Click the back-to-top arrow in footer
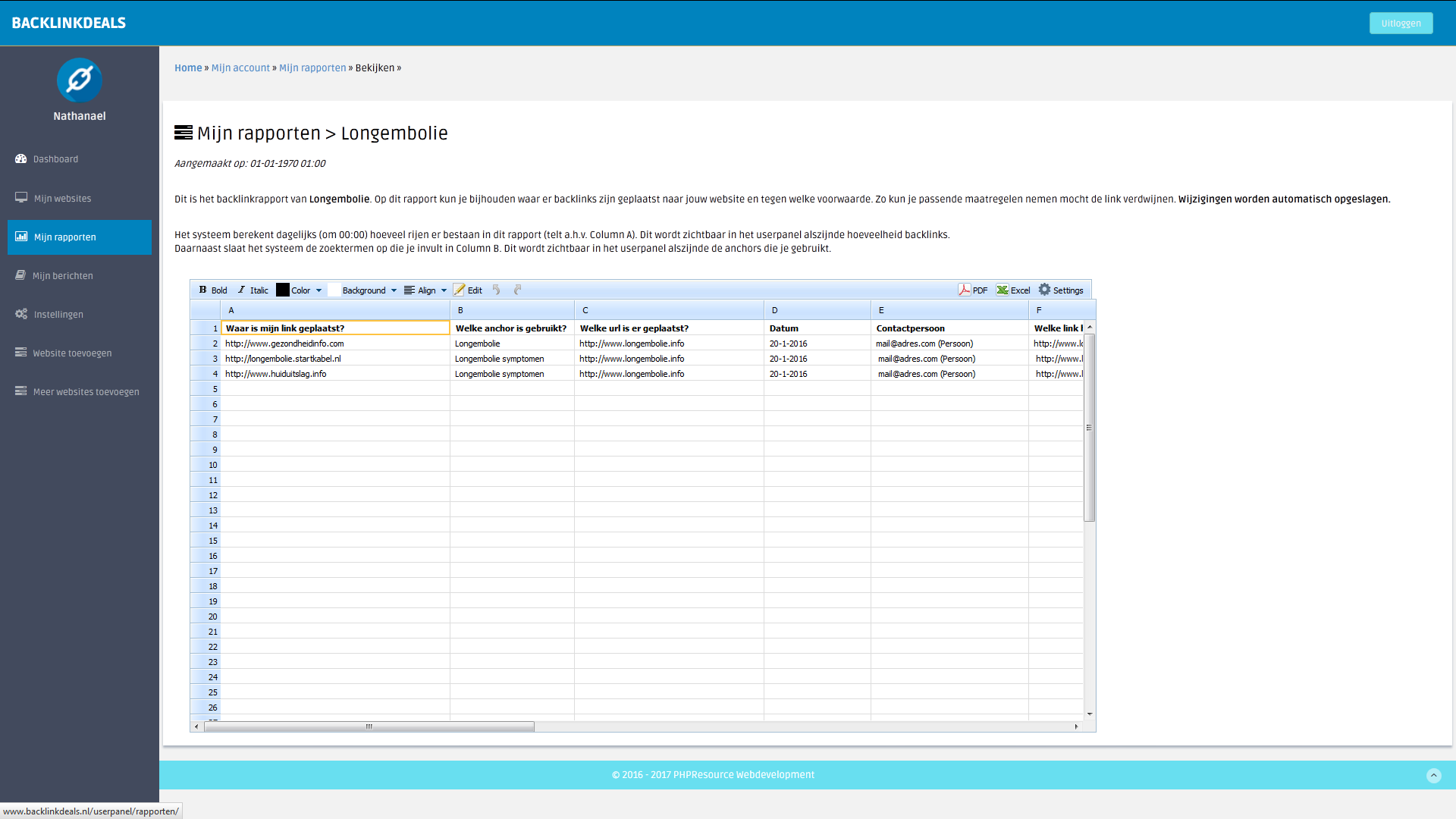This screenshot has width=1456, height=819. coord(1433,775)
